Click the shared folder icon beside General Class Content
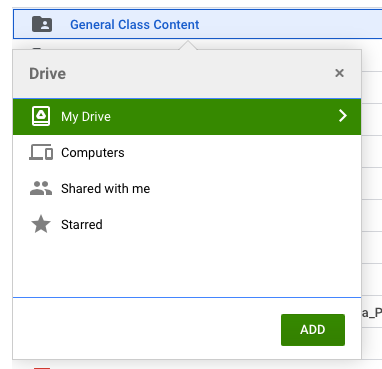 click(42, 24)
